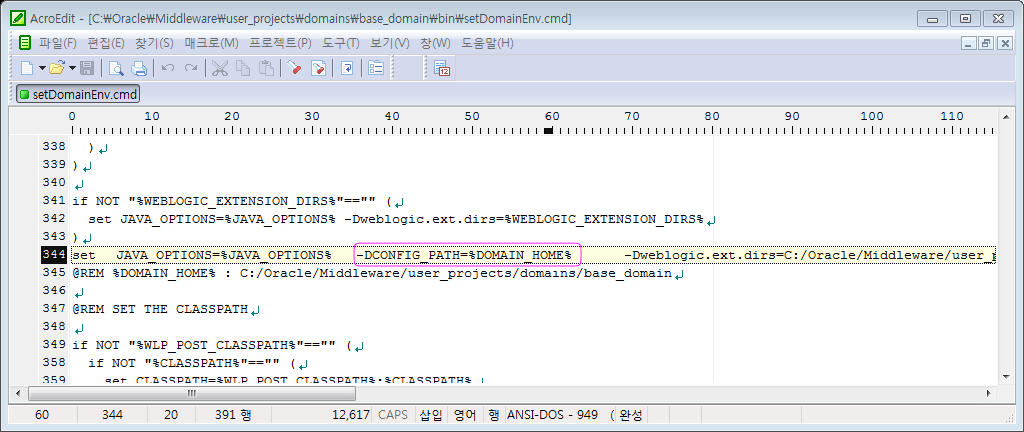
Task: Click the Print icon
Action: (x=139, y=68)
